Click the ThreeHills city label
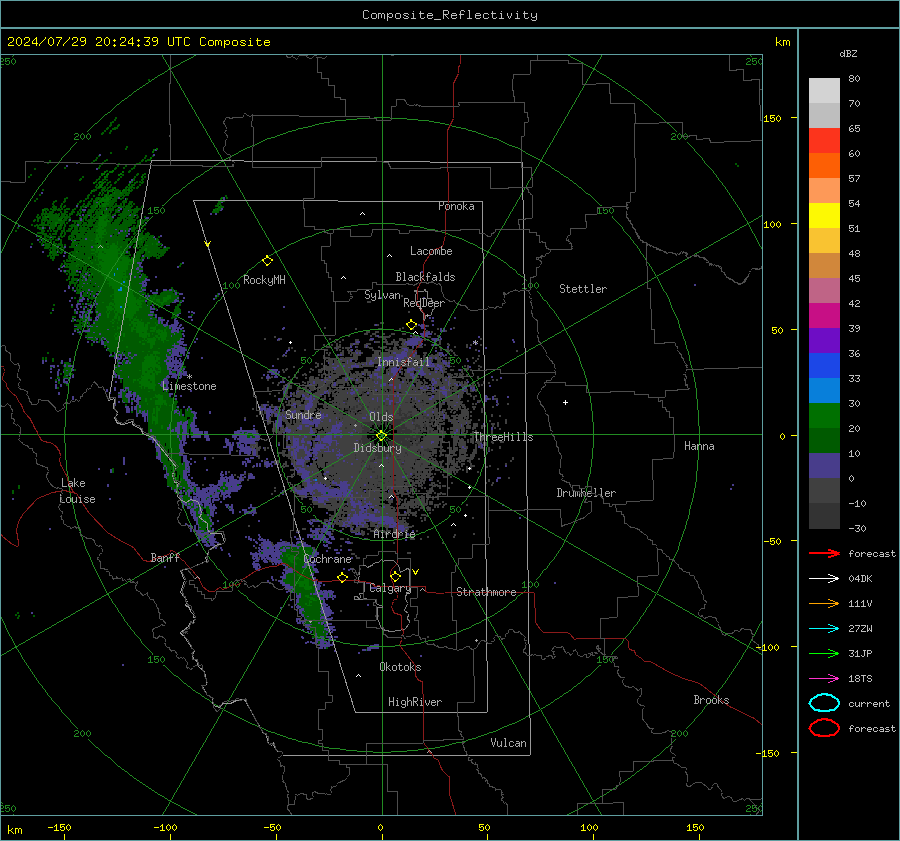 point(503,437)
